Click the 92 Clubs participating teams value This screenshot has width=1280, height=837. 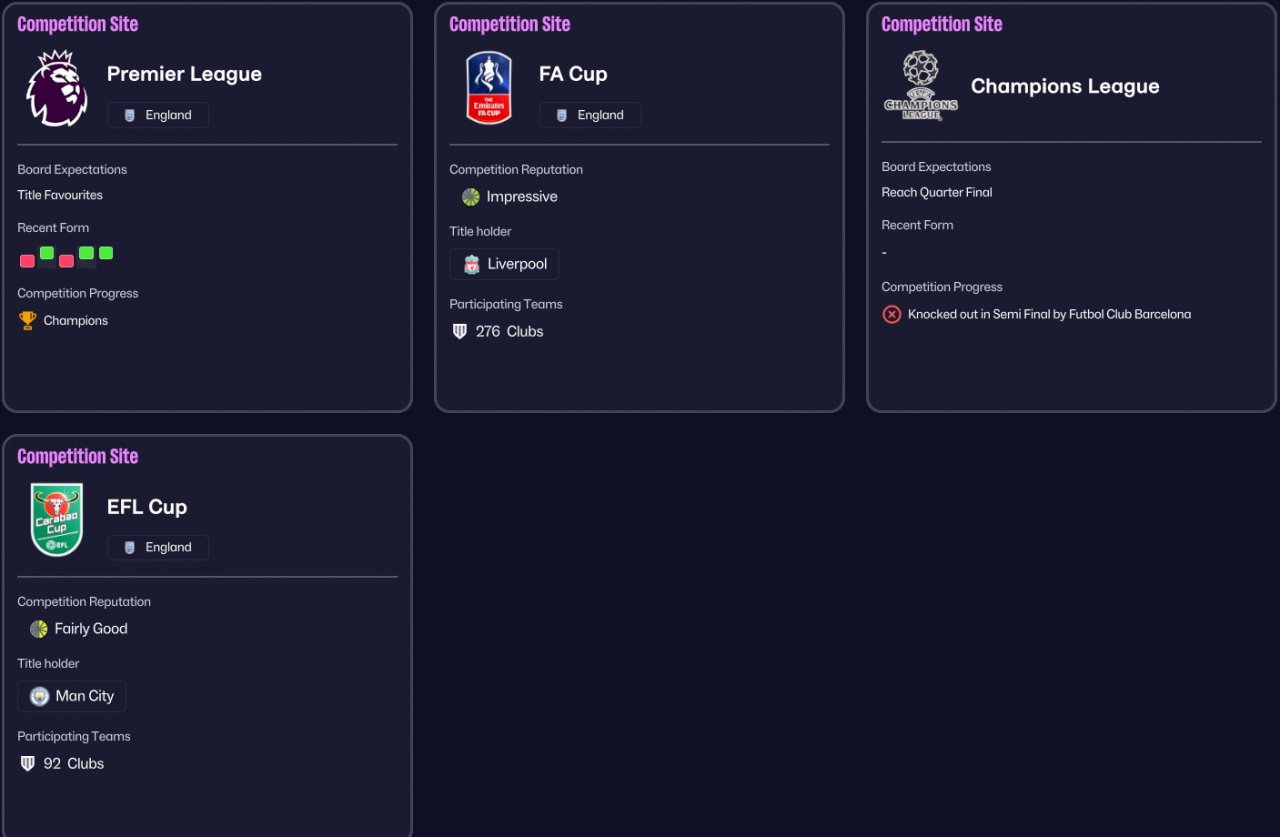click(x=74, y=763)
